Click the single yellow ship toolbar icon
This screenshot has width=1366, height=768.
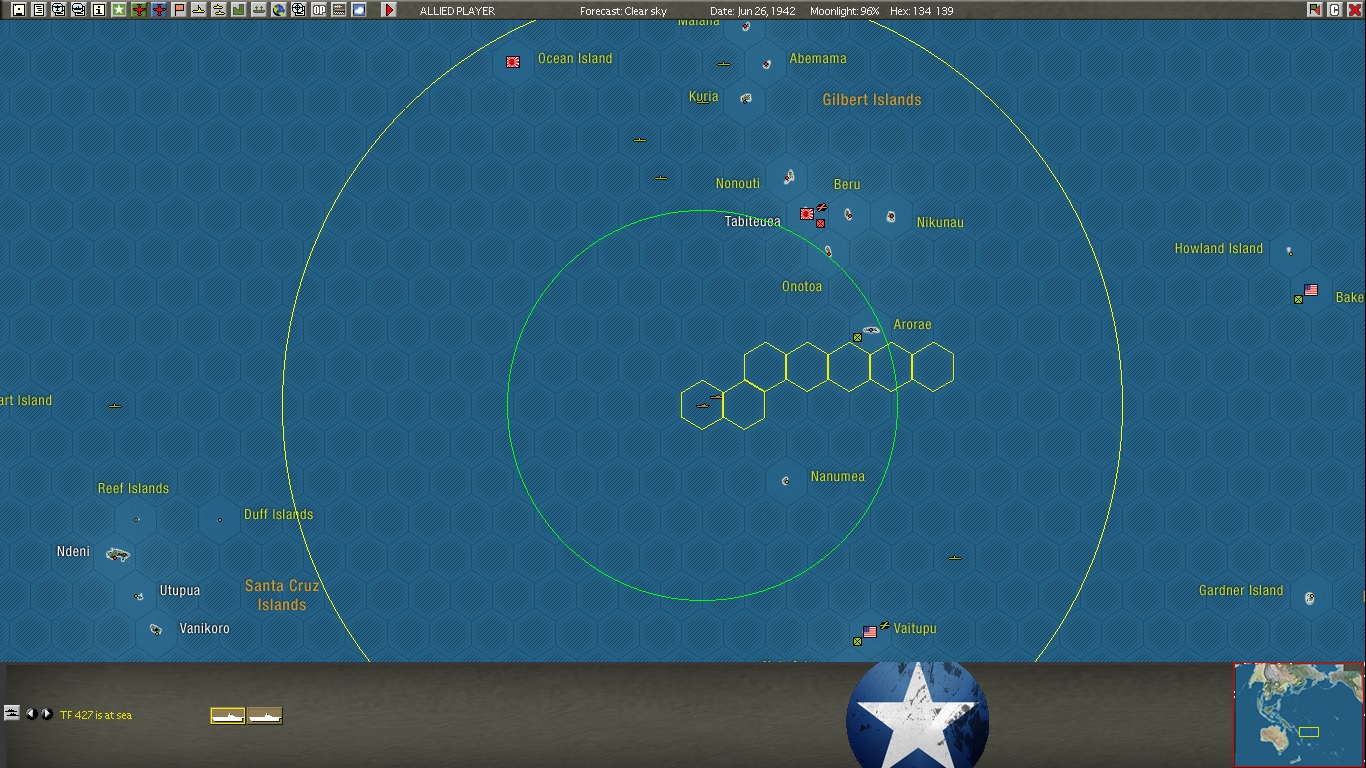pos(199,10)
